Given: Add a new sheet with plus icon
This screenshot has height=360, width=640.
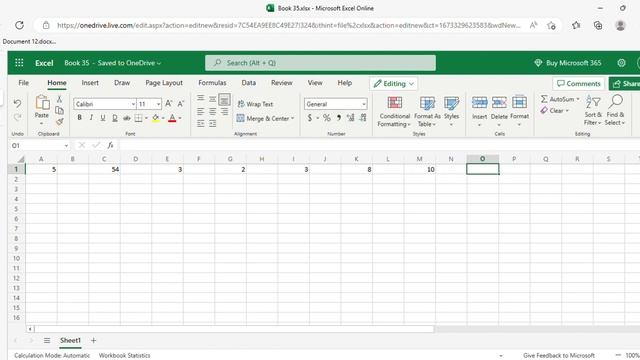Looking at the screenshot, I should (x=93, y=340).
